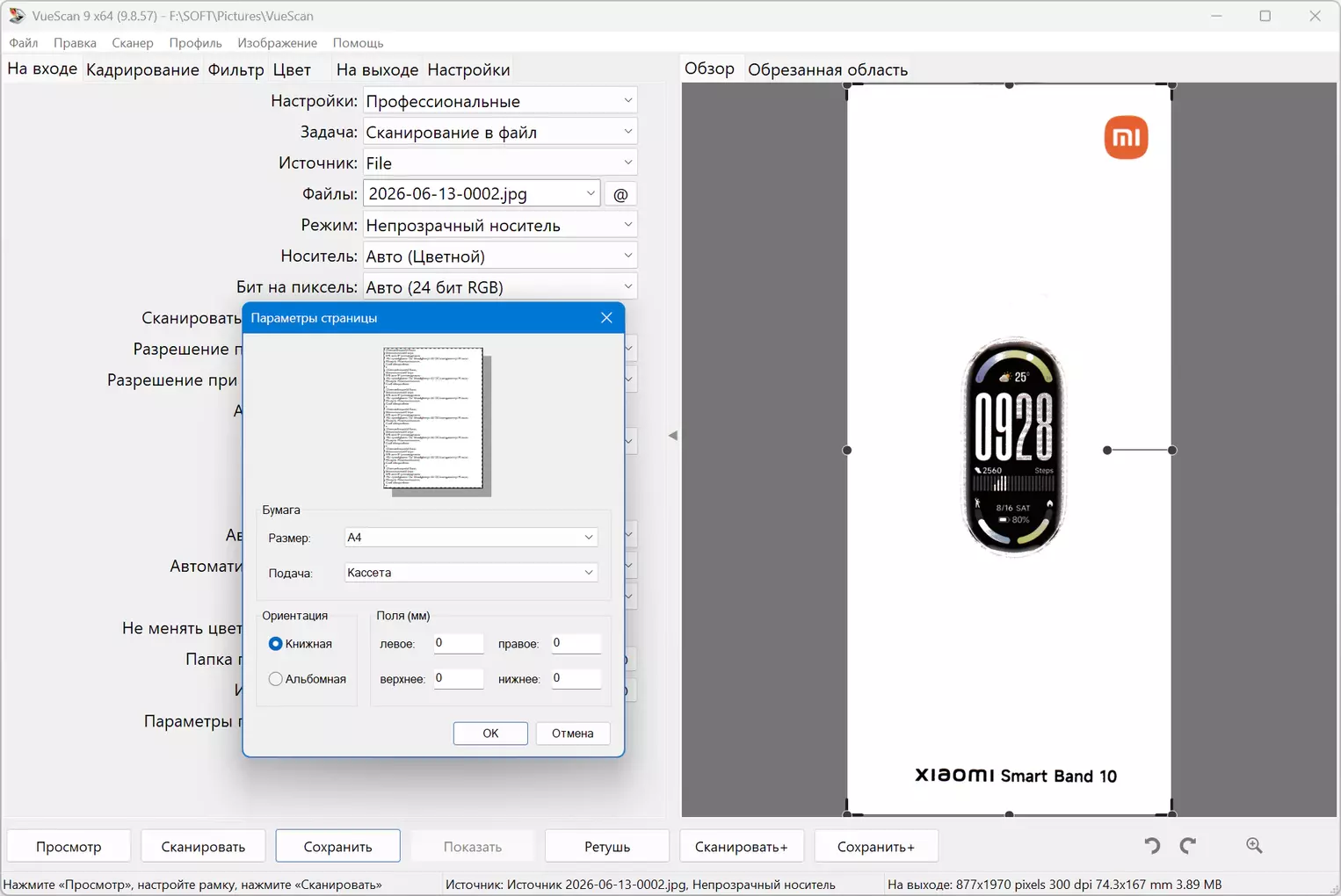Click the VueScan app icon in title bar
The height and width of the screenshot is (896, 1341).
tap(17, 16)
